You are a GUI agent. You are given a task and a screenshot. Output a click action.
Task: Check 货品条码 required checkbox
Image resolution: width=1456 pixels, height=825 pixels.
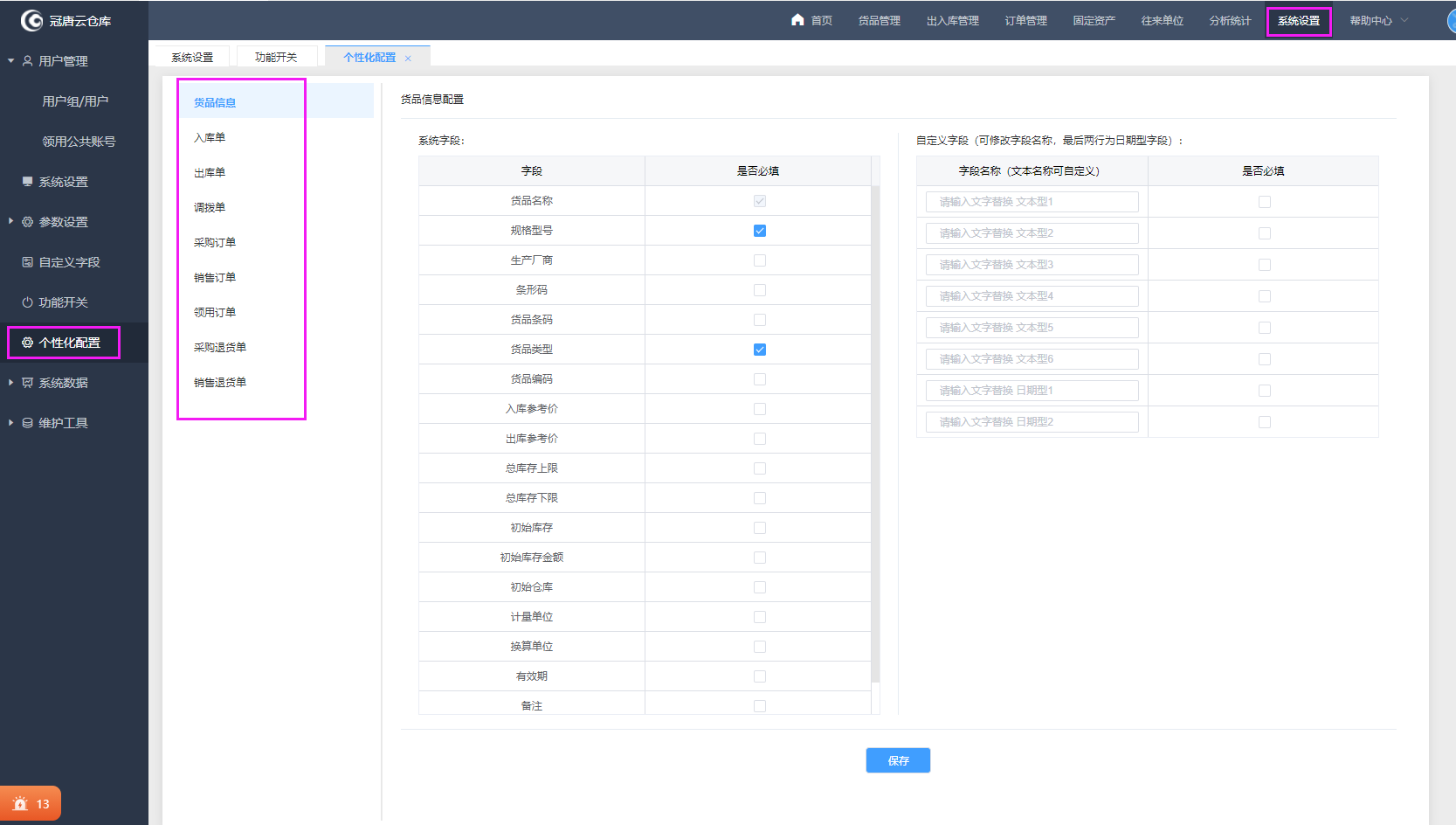pyautogui.click(x=760, y=320)
